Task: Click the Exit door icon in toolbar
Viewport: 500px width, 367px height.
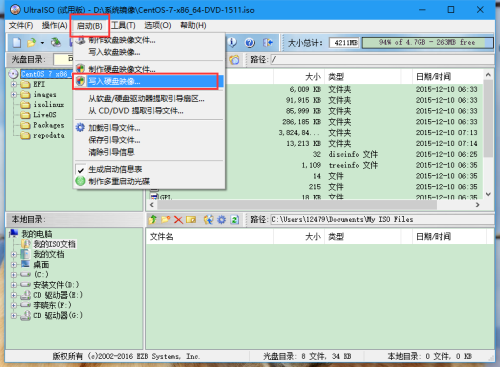Action: pyautogui.click(x=268, y=43)
